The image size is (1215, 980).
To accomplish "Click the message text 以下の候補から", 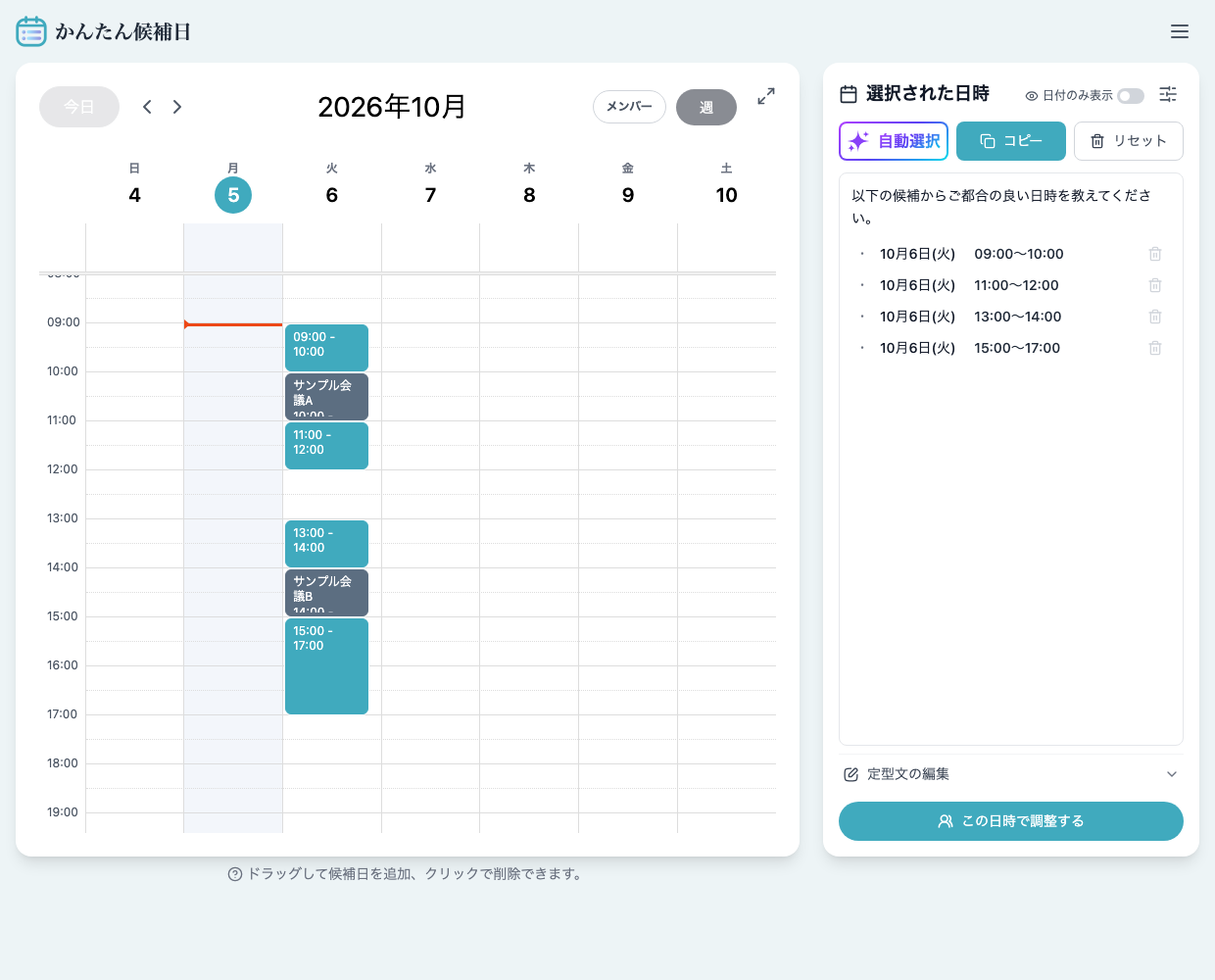I will tap(1001, 207).
